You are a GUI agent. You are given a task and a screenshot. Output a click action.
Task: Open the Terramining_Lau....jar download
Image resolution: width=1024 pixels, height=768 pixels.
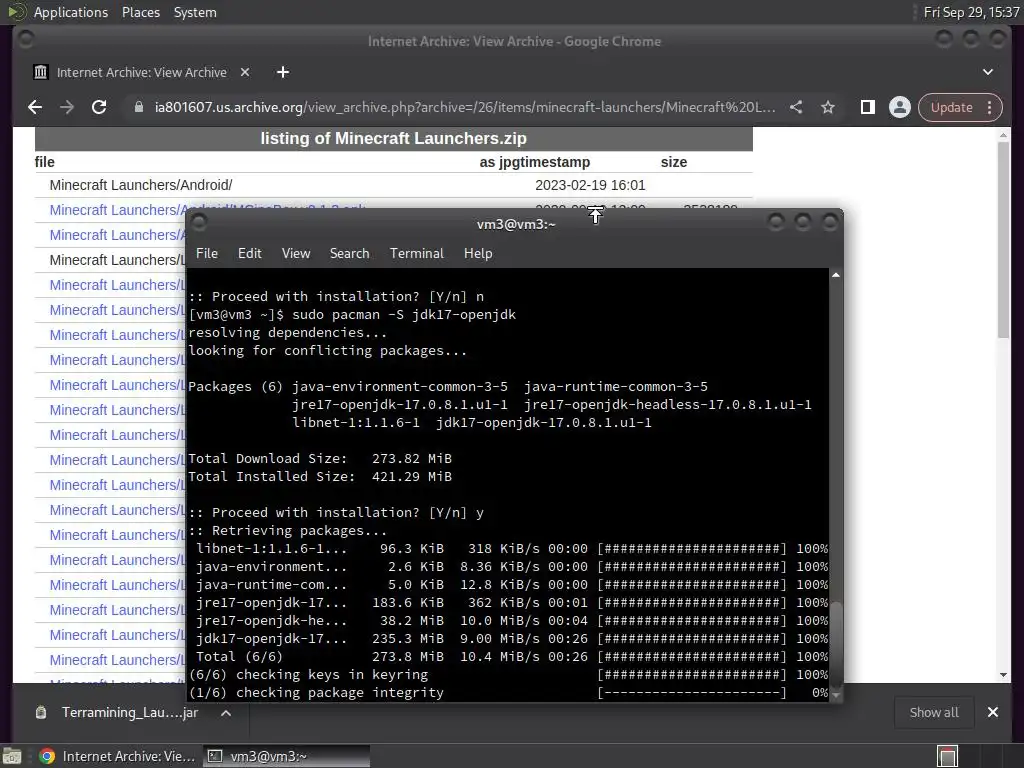(129, 712)
